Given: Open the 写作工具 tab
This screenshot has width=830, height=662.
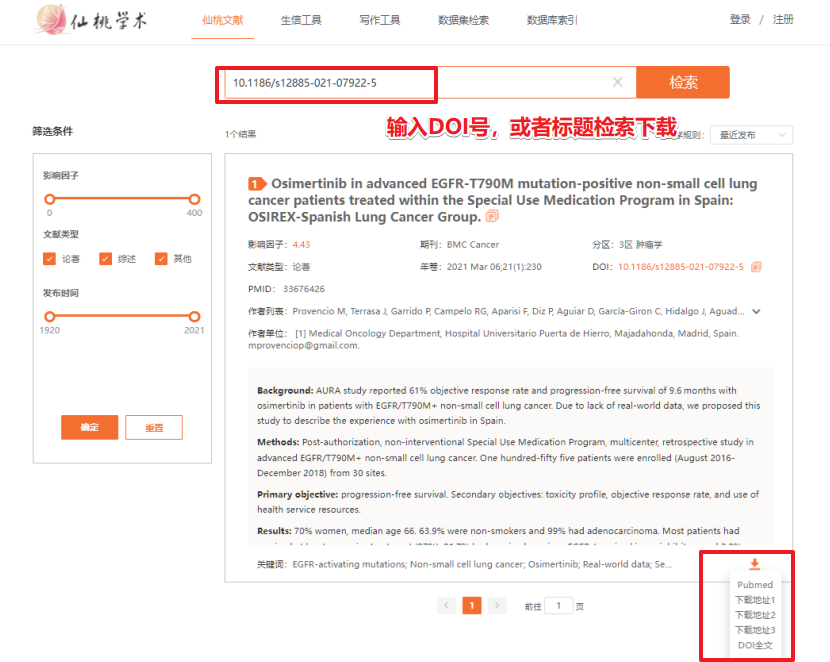Looking at the screenshot, I should pos(380,20).
